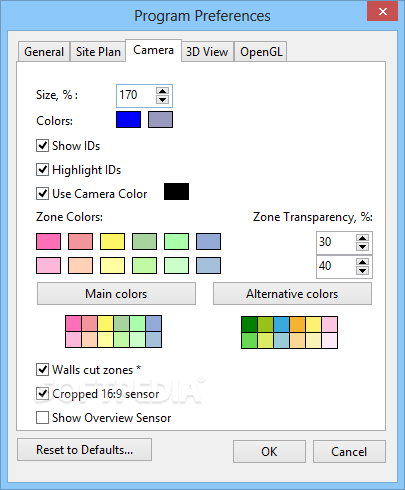Pick the blue camera color swatch

pyautogui.click(x=128, y=120)
